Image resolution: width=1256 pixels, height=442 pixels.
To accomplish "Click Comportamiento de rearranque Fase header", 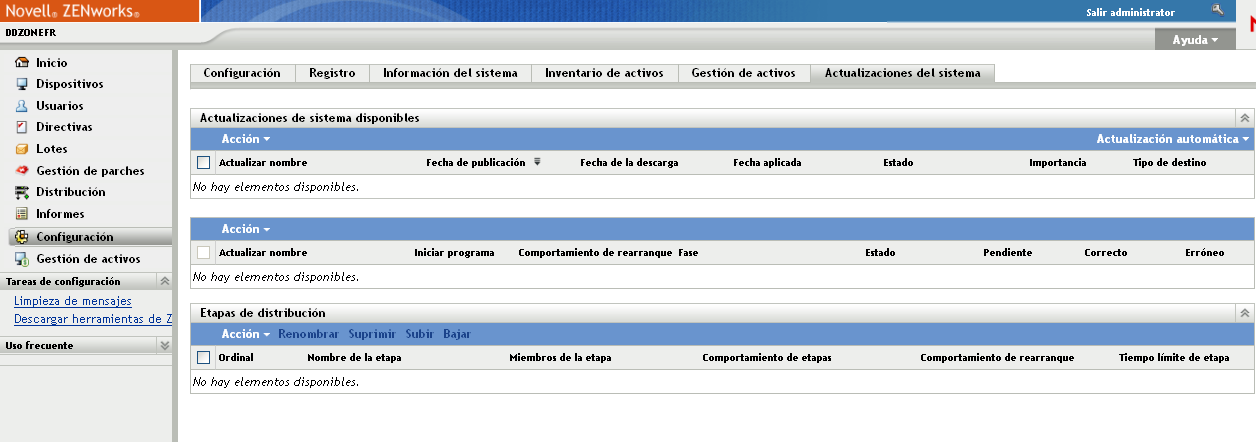I will [x=608, y=253].
